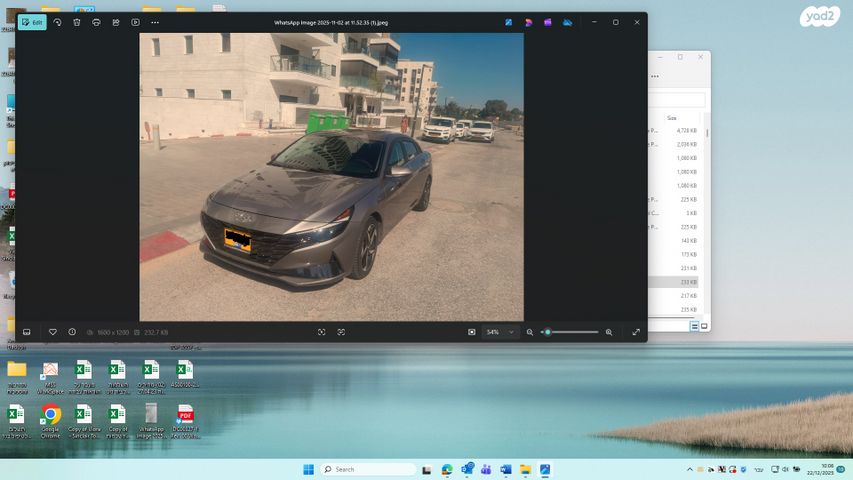Click the zoom out magnifier icon
The width and height of the screenshot is (853, 480).
[530, 332]
